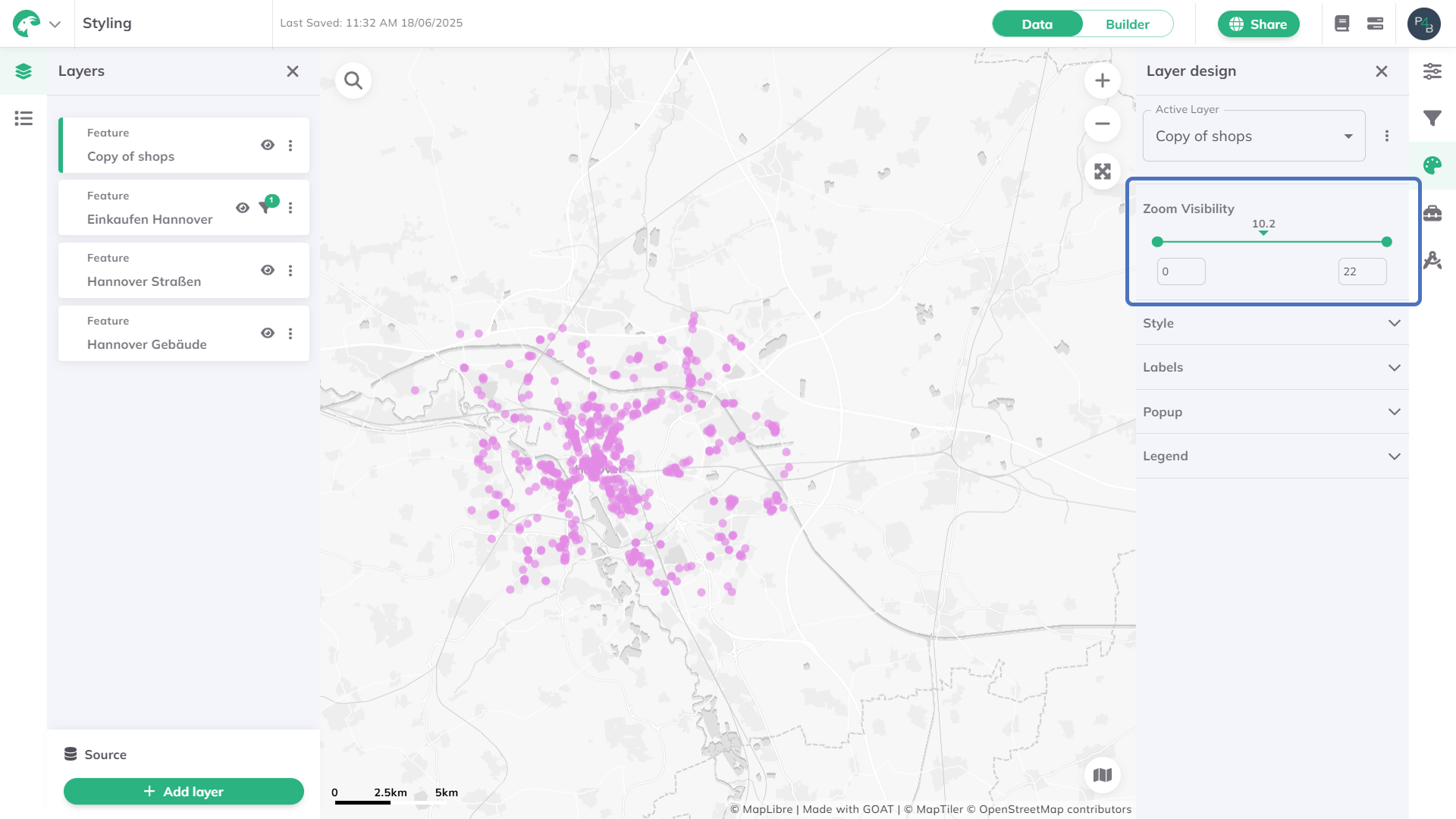Zoom out on the map
Screen dimensions: 1456x819
(x=1102, y=124)
